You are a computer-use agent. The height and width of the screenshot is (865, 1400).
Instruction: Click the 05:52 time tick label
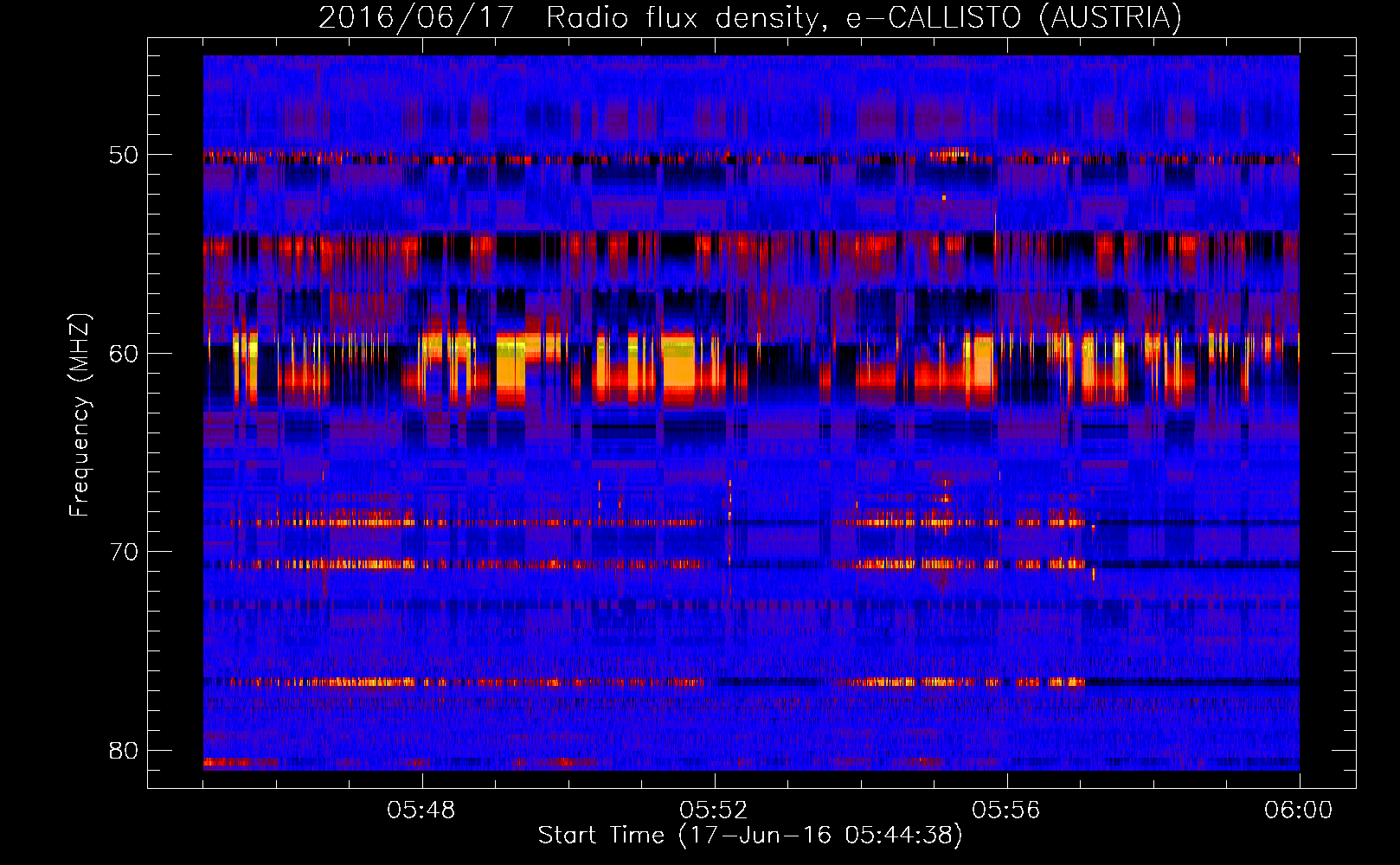tap(714, 811)
